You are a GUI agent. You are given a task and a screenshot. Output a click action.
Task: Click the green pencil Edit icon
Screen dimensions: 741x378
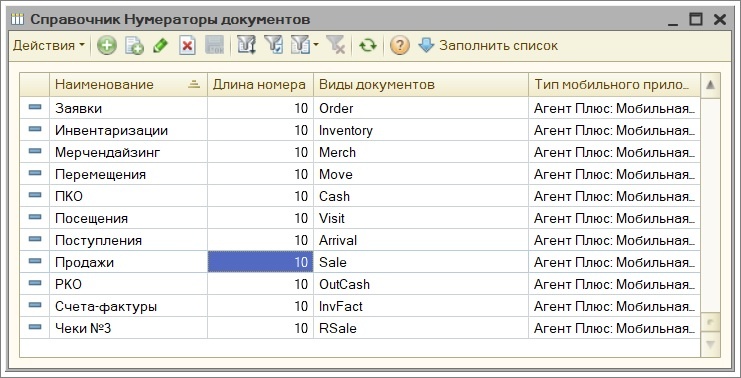point(161,46)
